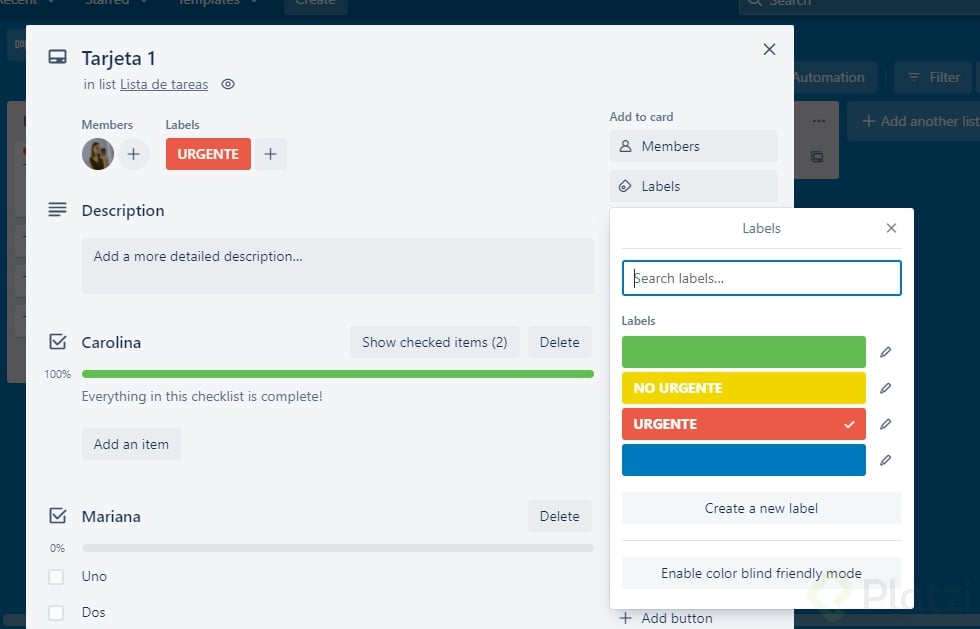
Task: Check the Uno checklist item
Action: 57,577
